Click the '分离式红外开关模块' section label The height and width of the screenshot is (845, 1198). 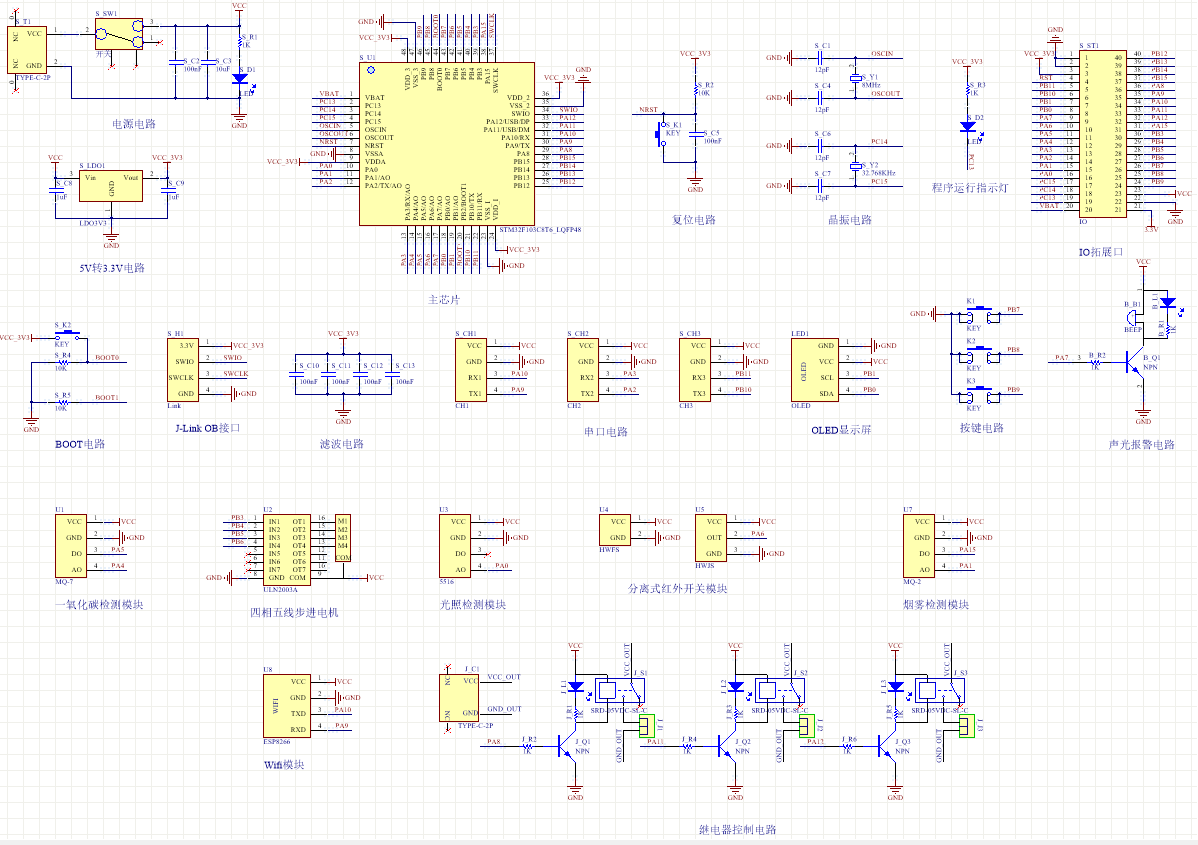678,588
